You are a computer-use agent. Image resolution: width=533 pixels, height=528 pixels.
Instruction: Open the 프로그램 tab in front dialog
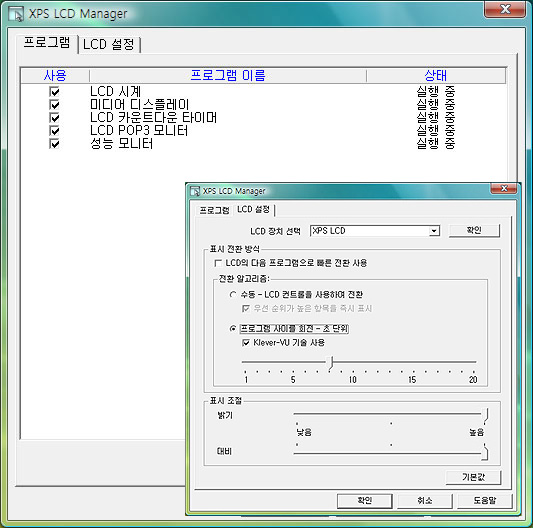pyautogui.click(x=214, y=210)
